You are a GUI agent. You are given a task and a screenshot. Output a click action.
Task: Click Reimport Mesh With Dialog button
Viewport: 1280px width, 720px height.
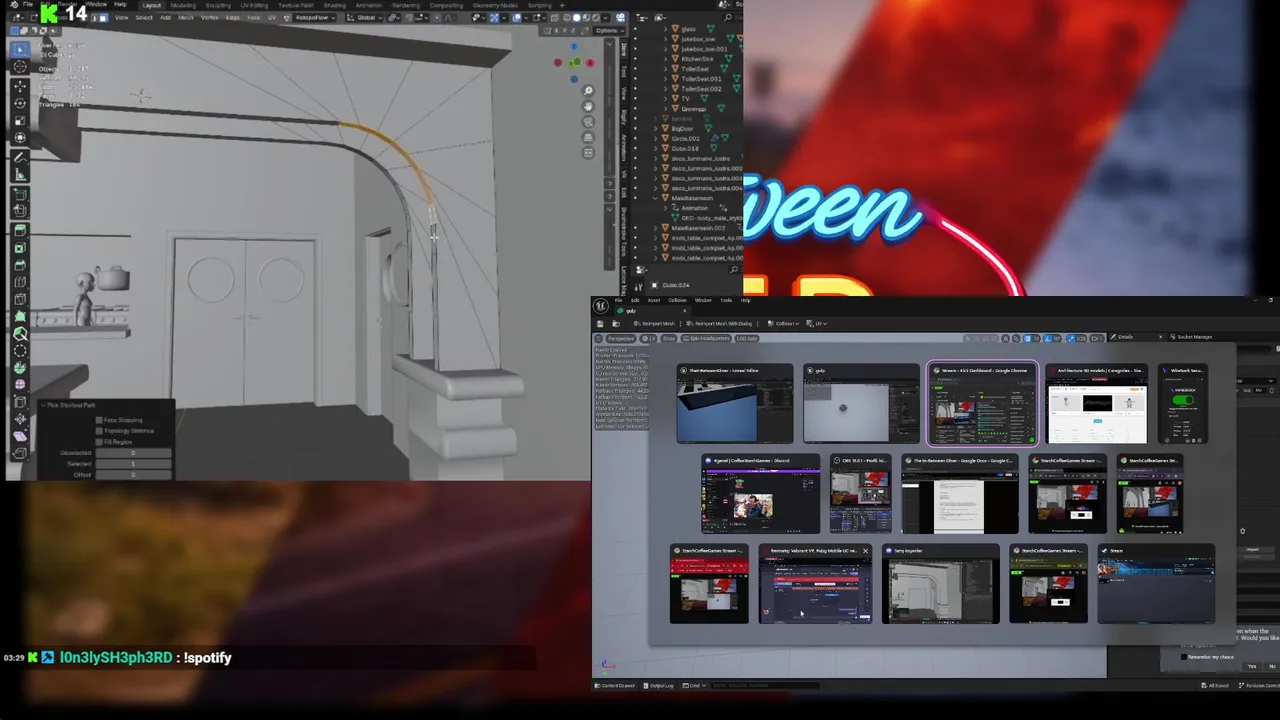click(719, 324)
